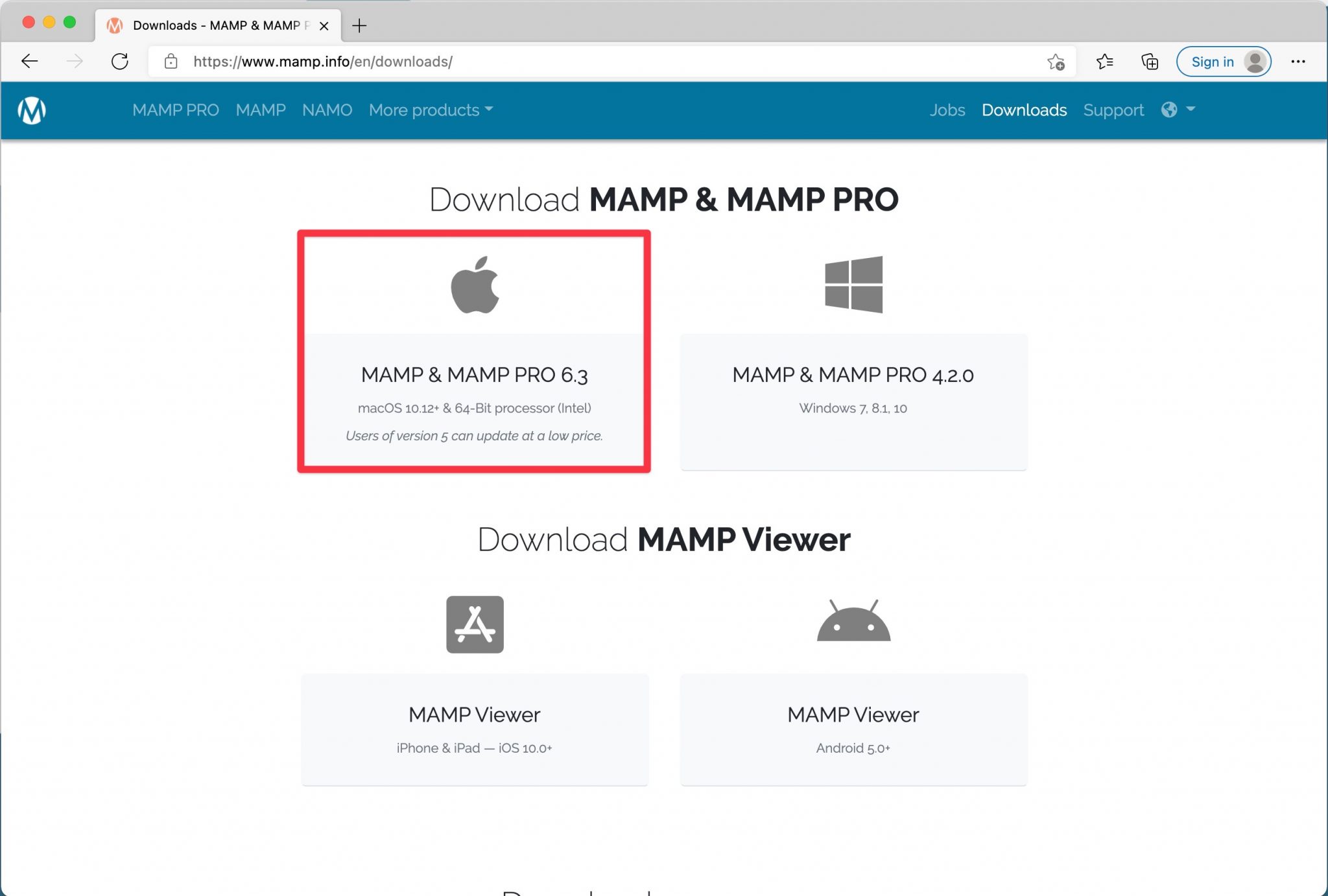The height and width of the screenshot is (896, 1328).
Task: Click the Sign in button
Action: click(1224, 62)
